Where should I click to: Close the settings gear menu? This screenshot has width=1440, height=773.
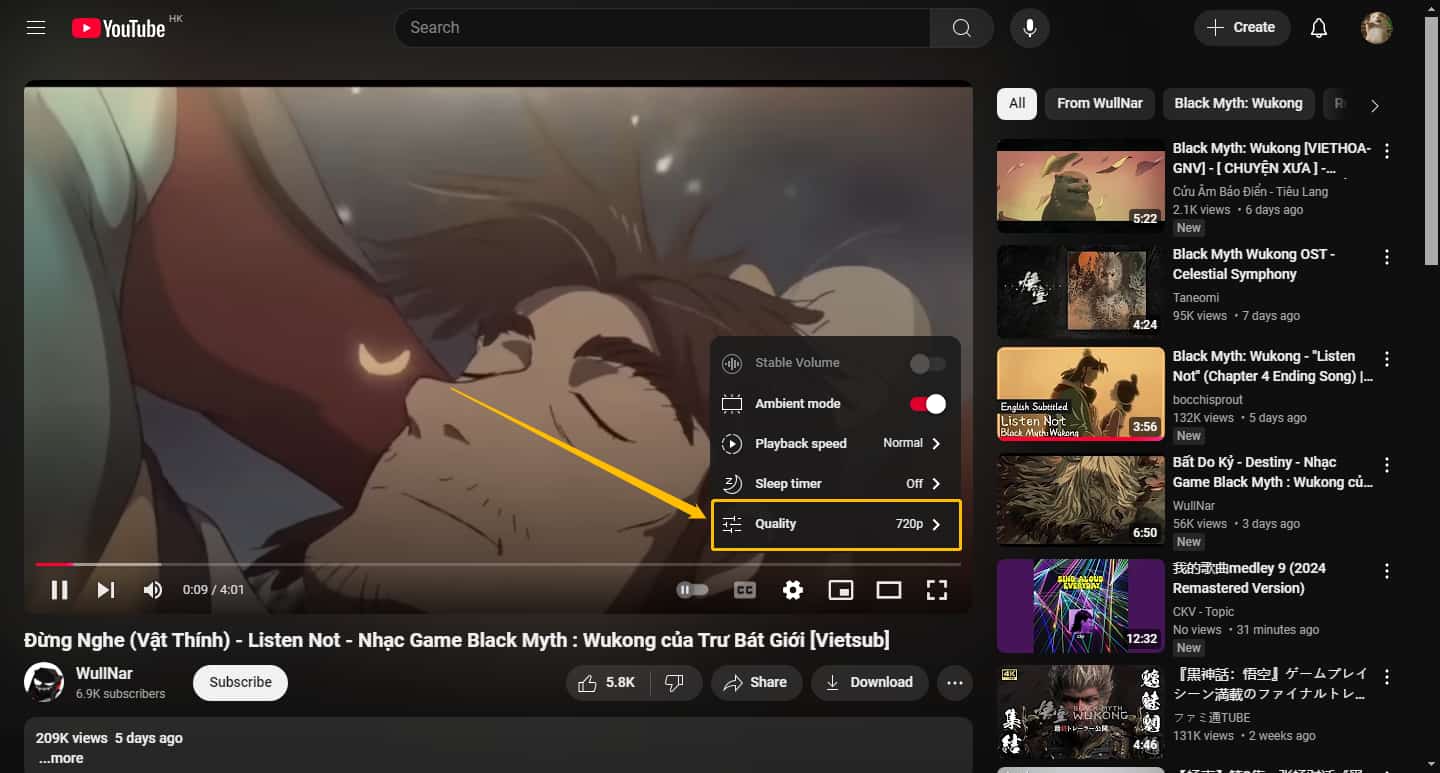tap(793, 590)
